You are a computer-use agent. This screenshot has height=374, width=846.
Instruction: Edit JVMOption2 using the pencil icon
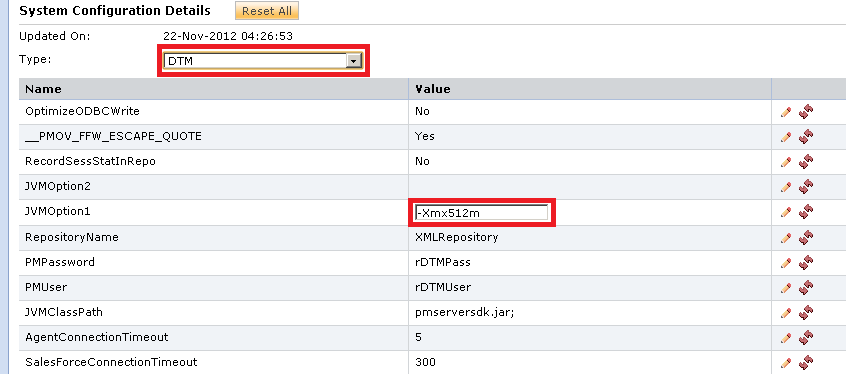(786, 187)
